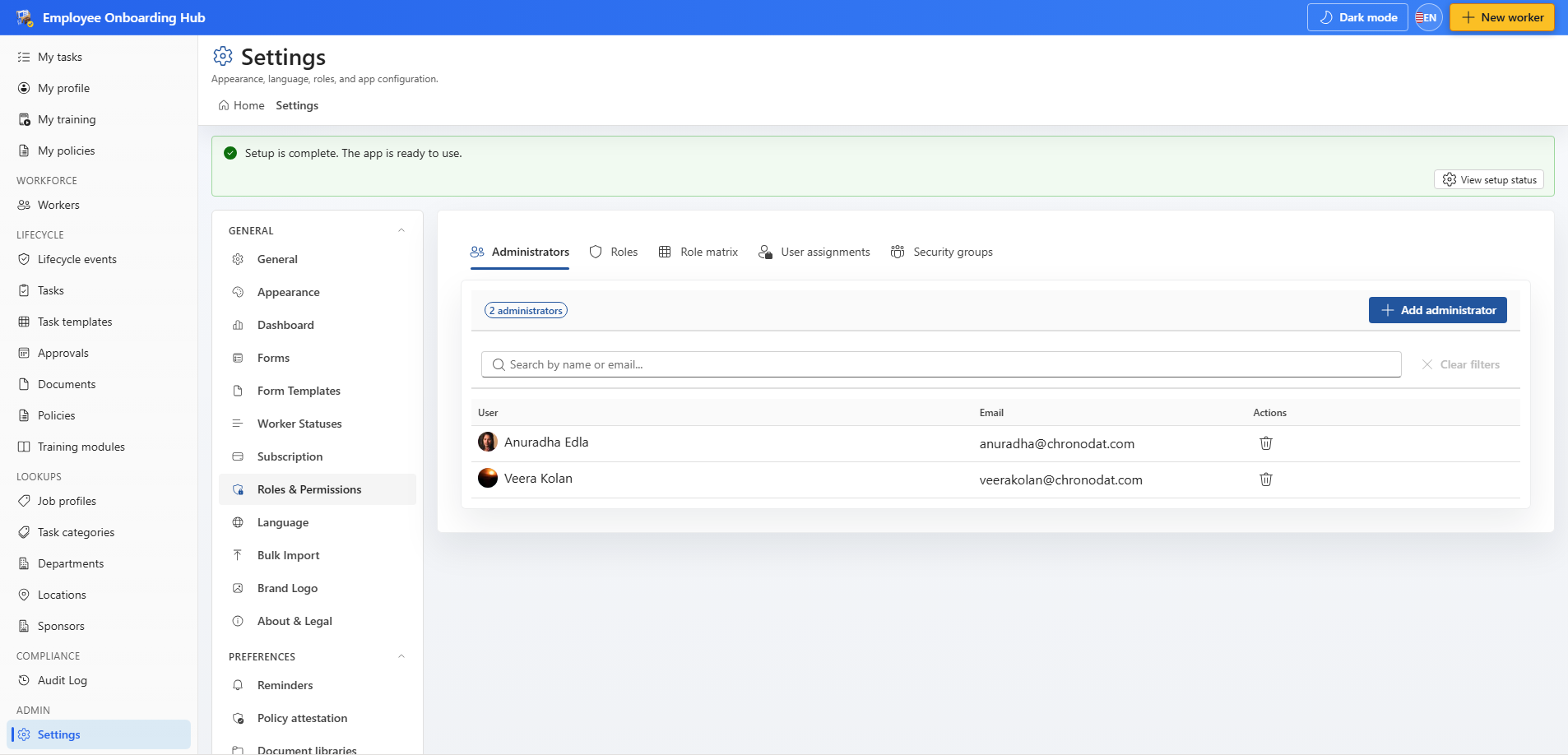Image resolution: width=1568 pixels, height=755 pixels.
Task: Click Veera Kolan's avatar
Action: click(488, 478)
